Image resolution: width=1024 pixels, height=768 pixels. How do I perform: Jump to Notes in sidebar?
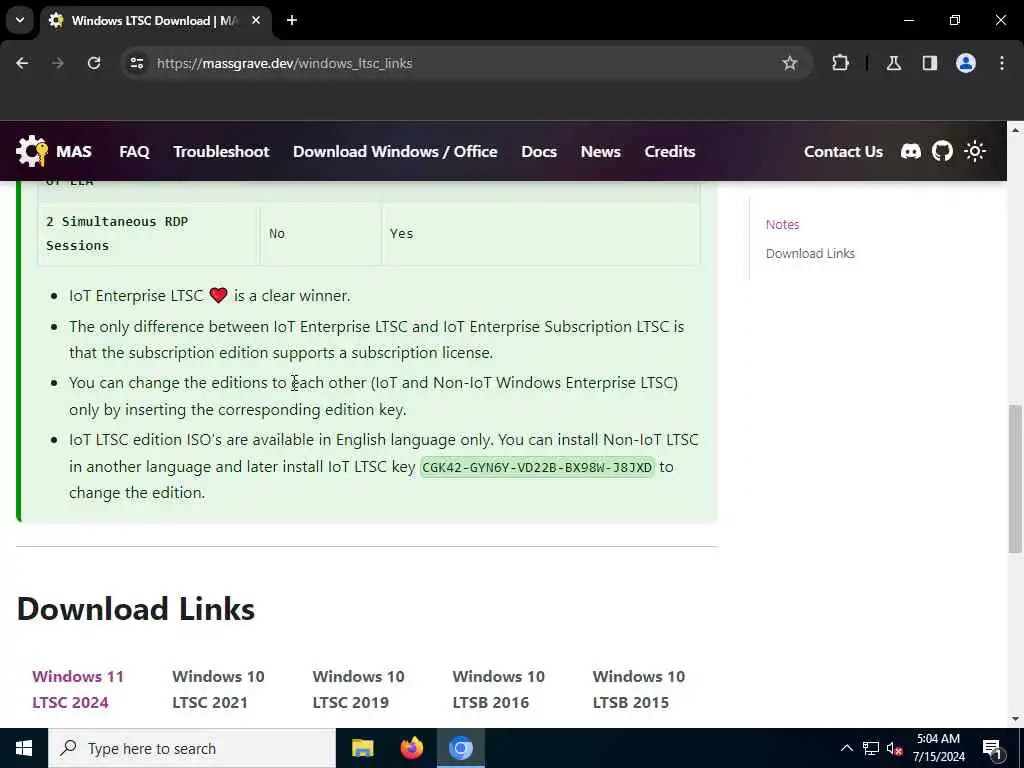[782, 224]
